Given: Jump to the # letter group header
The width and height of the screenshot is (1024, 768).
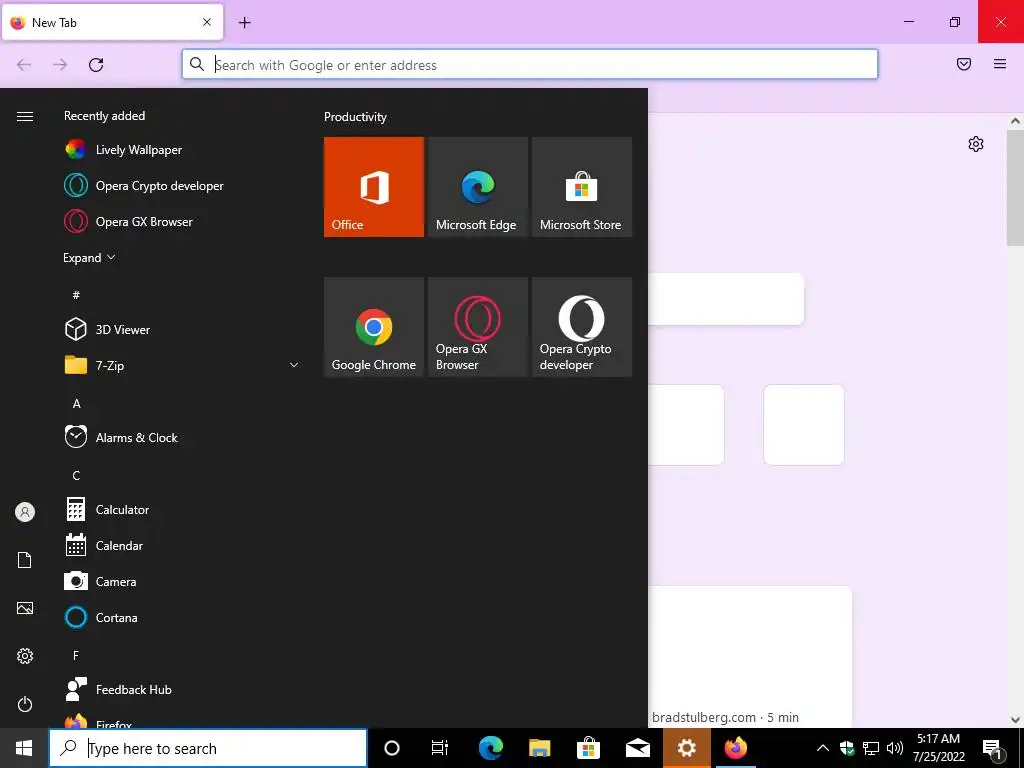Looking at the screenshot, I should point(76,295).
